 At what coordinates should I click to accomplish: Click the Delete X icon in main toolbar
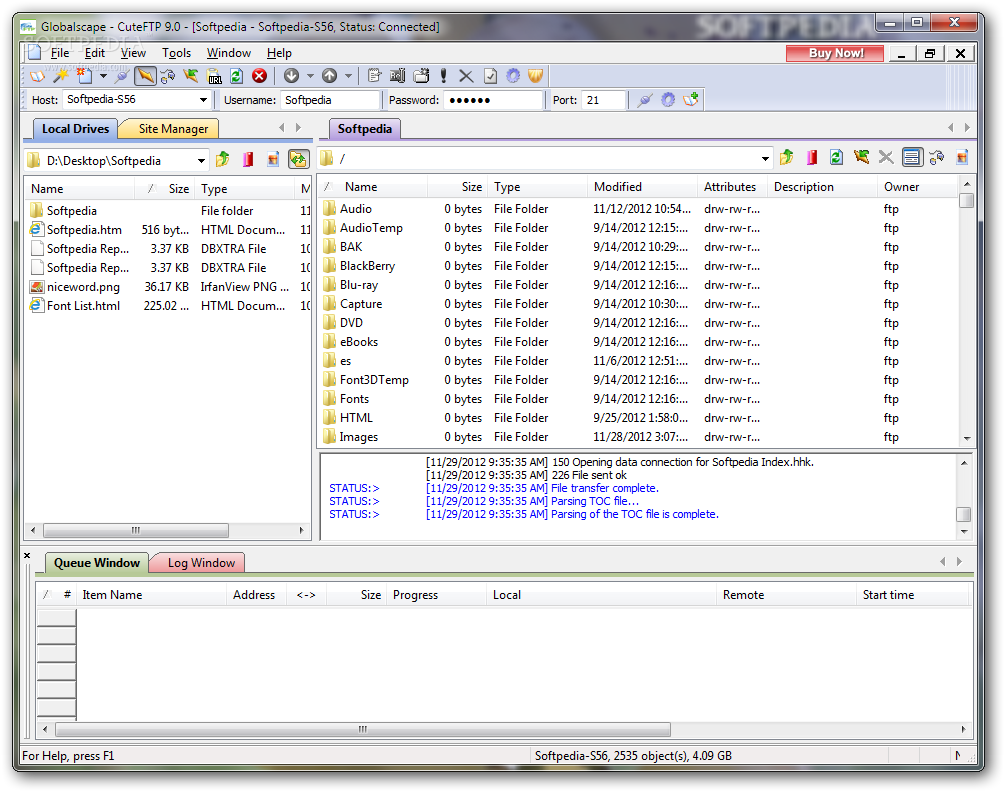466,76
